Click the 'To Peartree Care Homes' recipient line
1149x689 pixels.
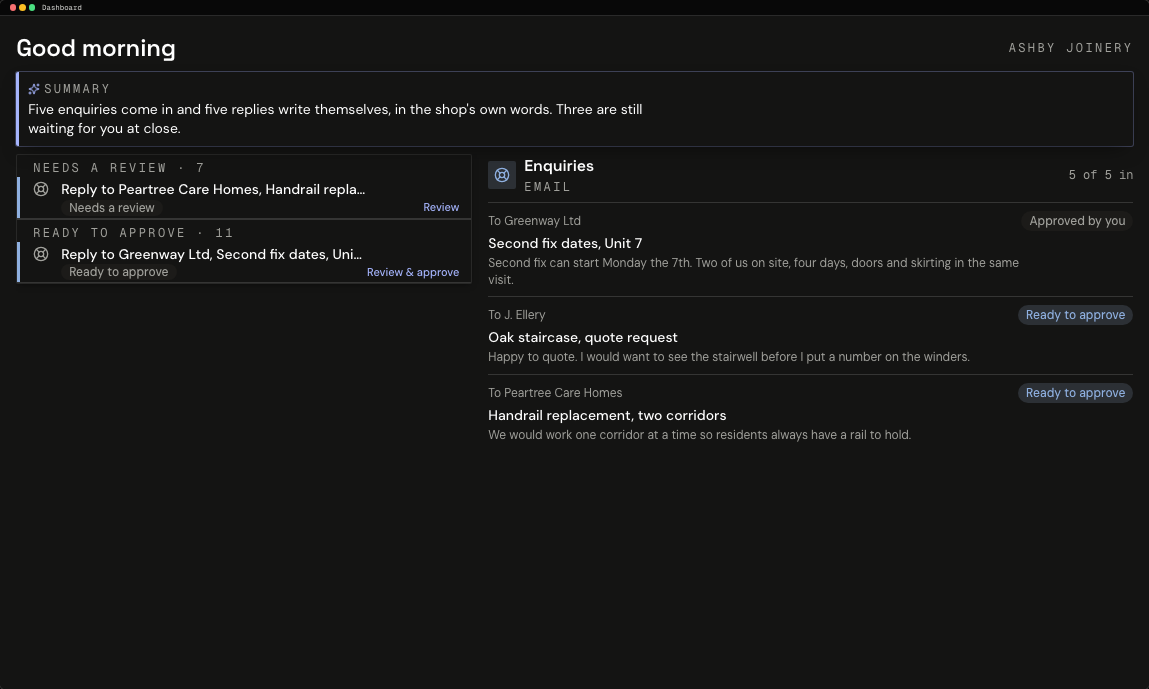555,393
